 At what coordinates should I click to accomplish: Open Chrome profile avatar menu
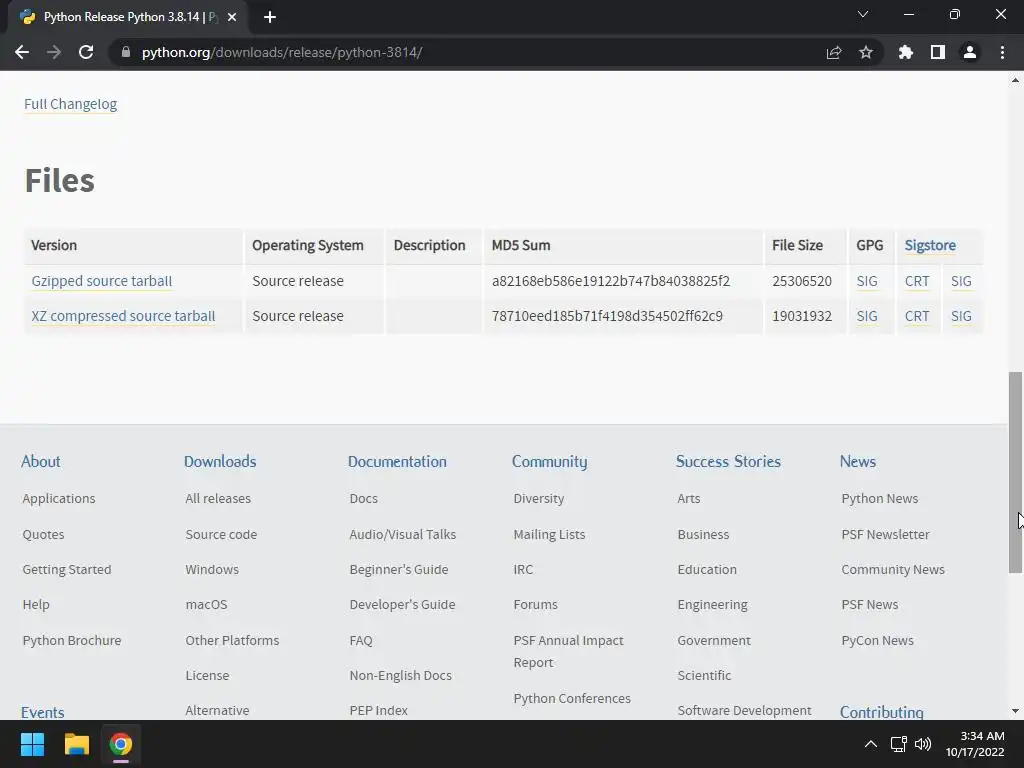[x=969, y=52]
